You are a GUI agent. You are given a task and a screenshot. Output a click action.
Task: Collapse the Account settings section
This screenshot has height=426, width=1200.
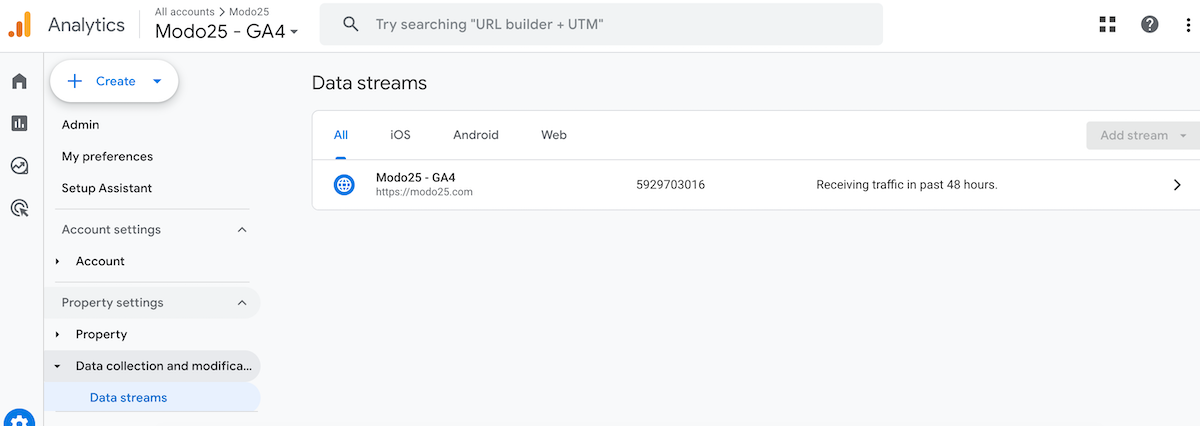click(x=241, y=230)
